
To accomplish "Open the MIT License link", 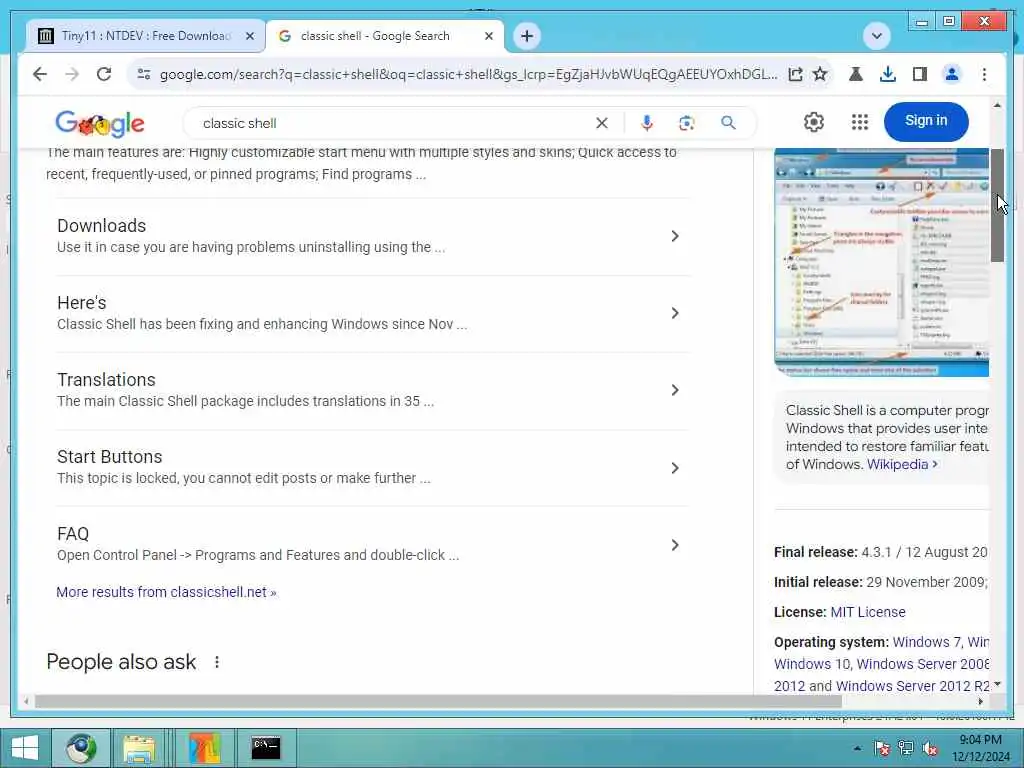I will click(x=868, y=613).
